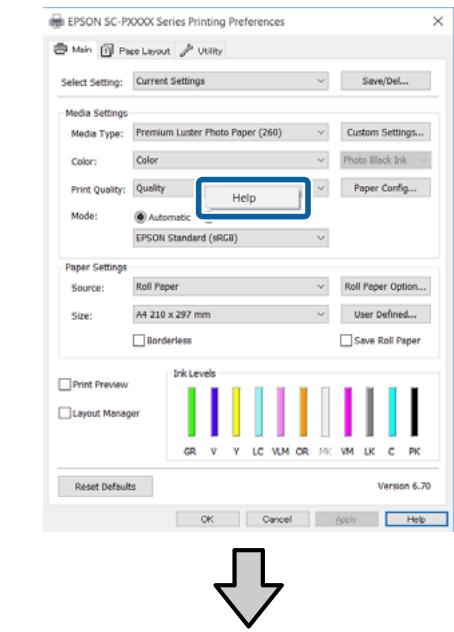Expand the Media Type dropdown
The height and width of the screenshot is (632, 454).
point(231,132)
